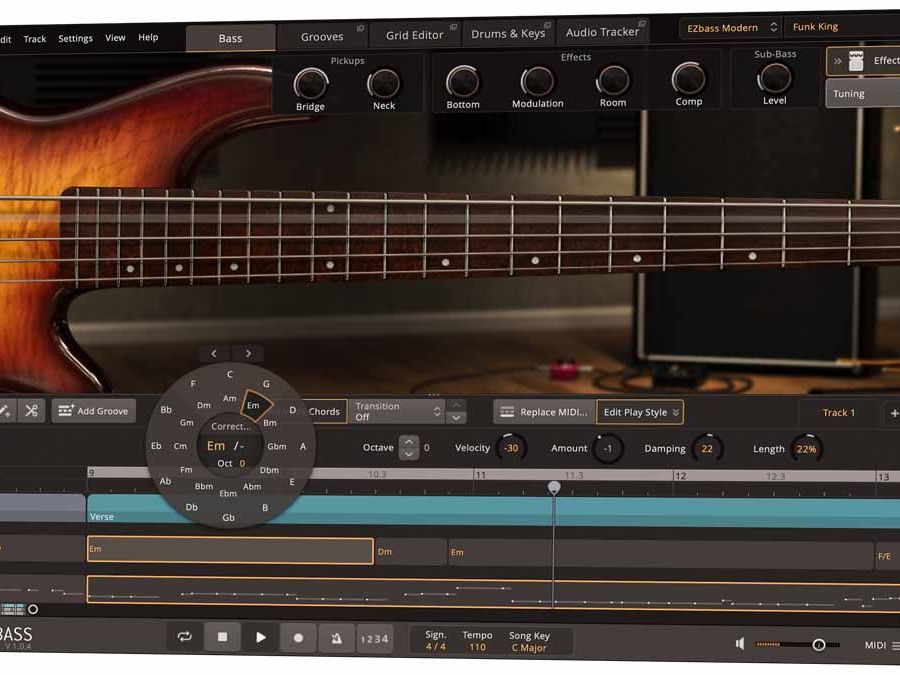Open the Grid Editor tab
This screenshot has height=675, width=900.
pos(414,35)
